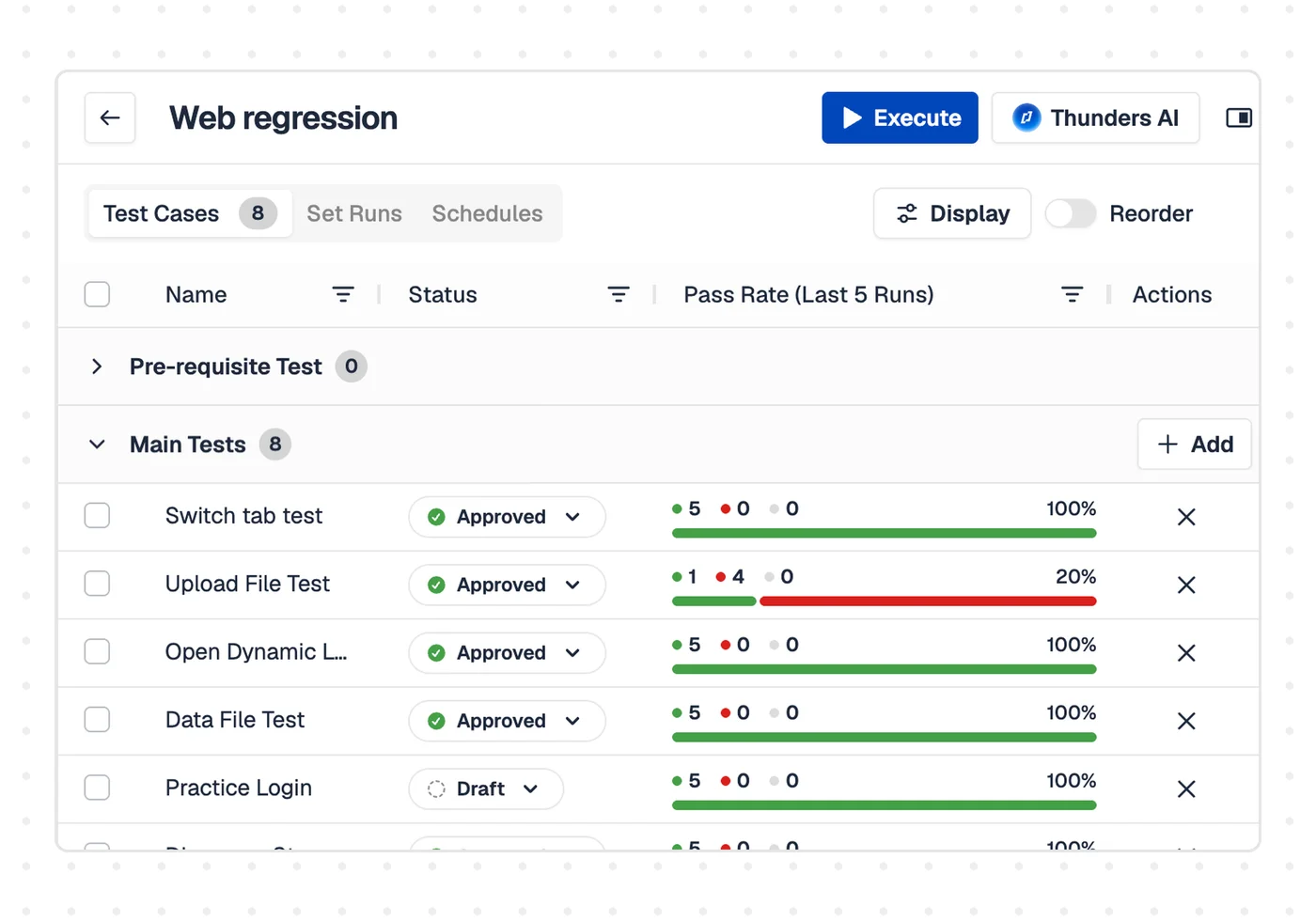Click the Upload File Test pass rate bar
Image resolution: width=1316 pixels, height=921 pixels.
pos(885,601)
